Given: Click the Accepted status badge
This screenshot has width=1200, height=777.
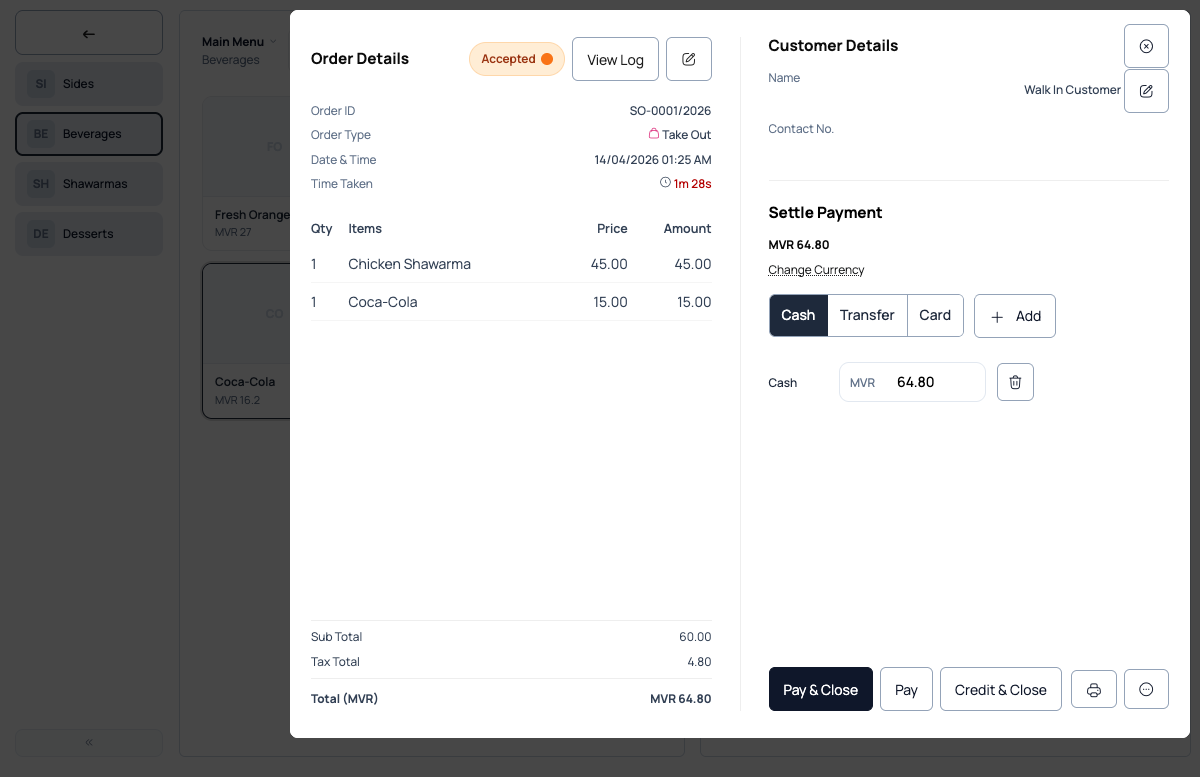Looking at the screenshot, I should click(x=517, y=59).
